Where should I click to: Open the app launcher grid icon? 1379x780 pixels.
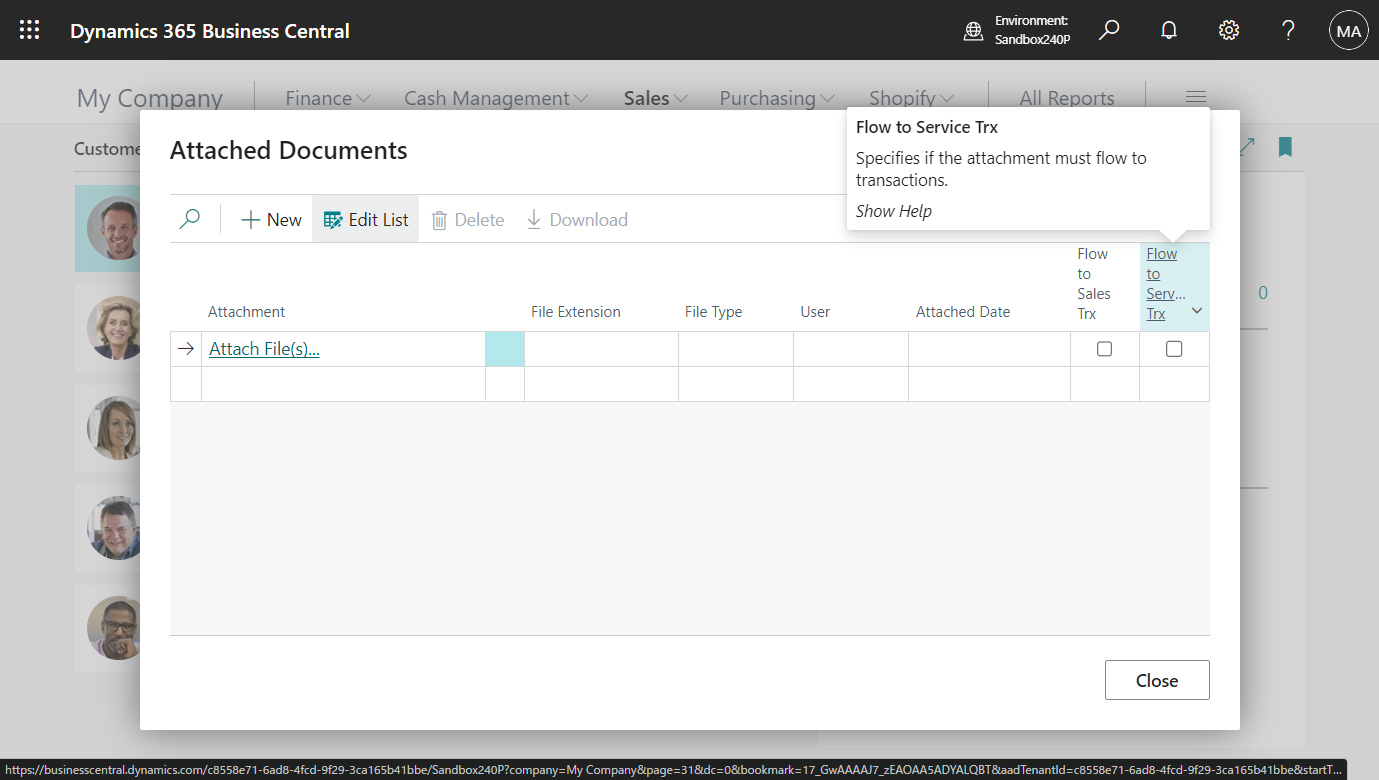click(29, 30)
